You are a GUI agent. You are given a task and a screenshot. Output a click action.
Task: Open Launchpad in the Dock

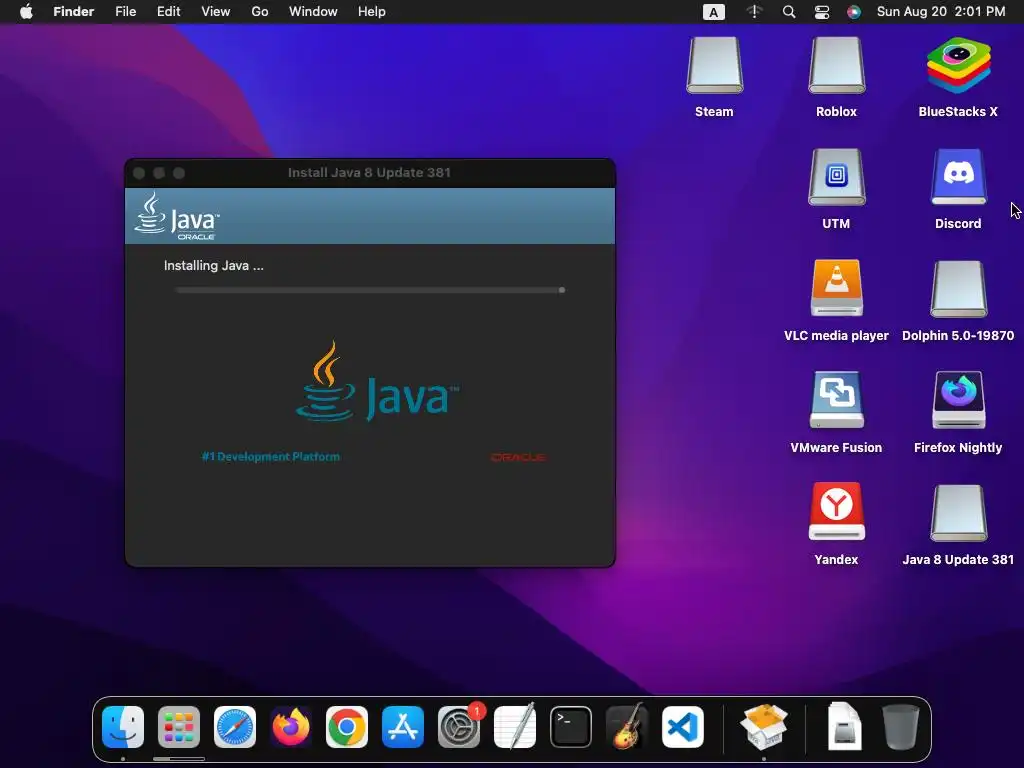[x=179, y=727]
